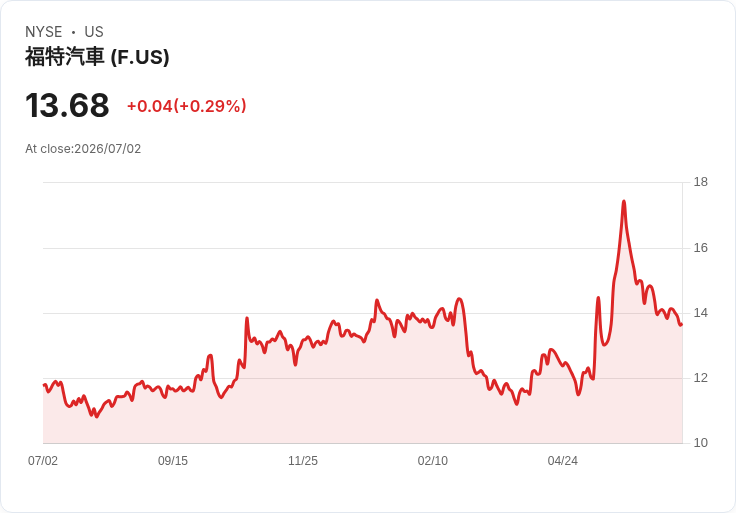Screen dimensions: 736x513
Task: Click the current price 13.68
Action: 67,105
